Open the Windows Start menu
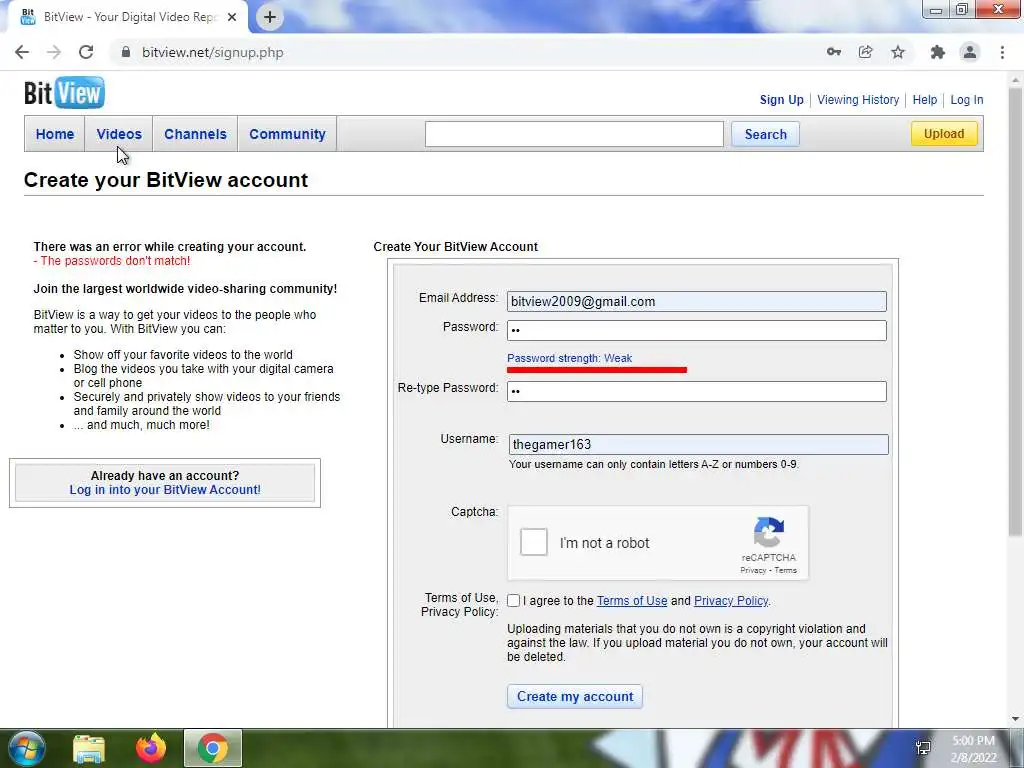 coord(26,748)
